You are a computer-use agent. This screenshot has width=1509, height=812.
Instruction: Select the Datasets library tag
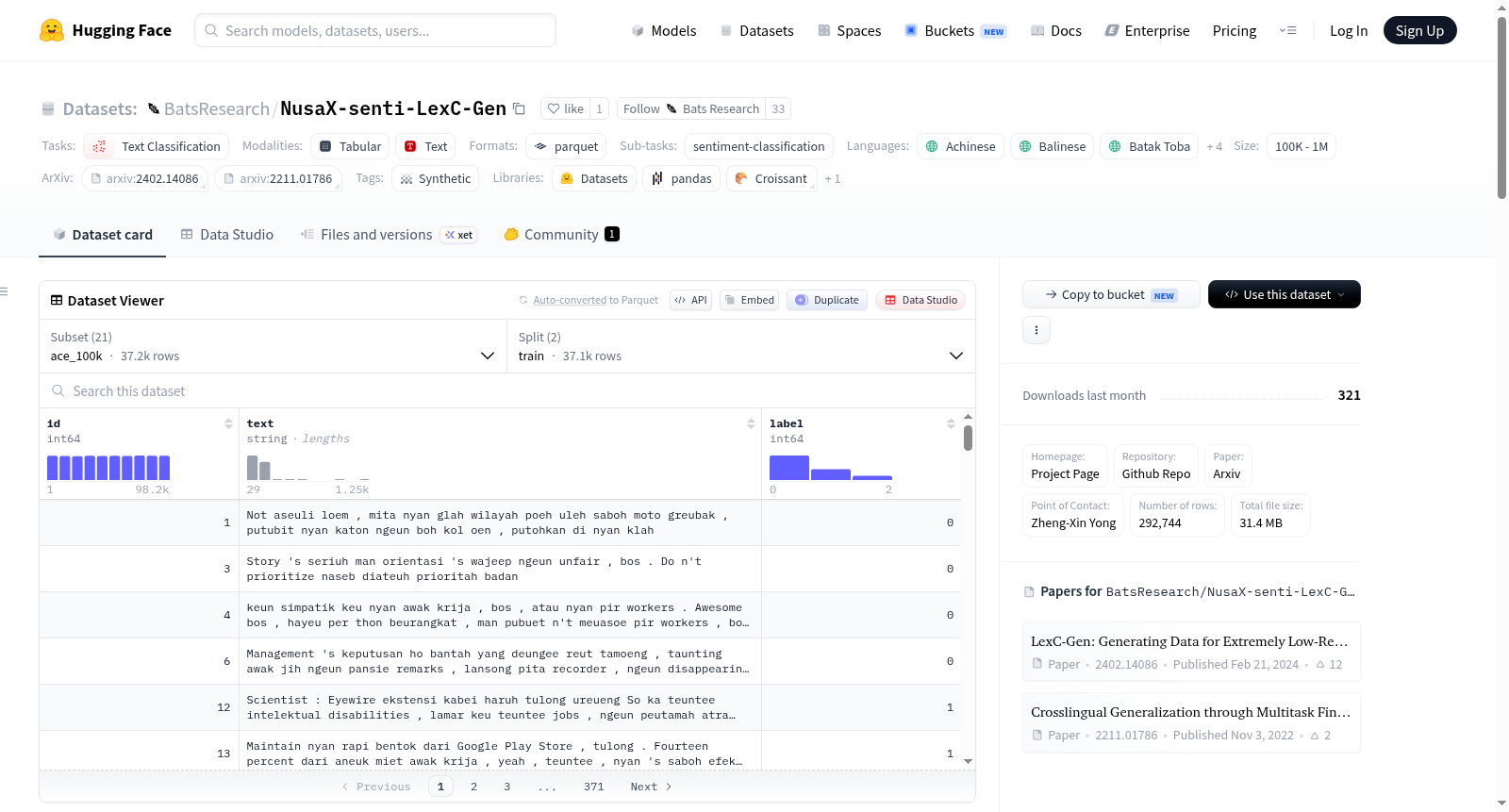click(x=594, y=178)
